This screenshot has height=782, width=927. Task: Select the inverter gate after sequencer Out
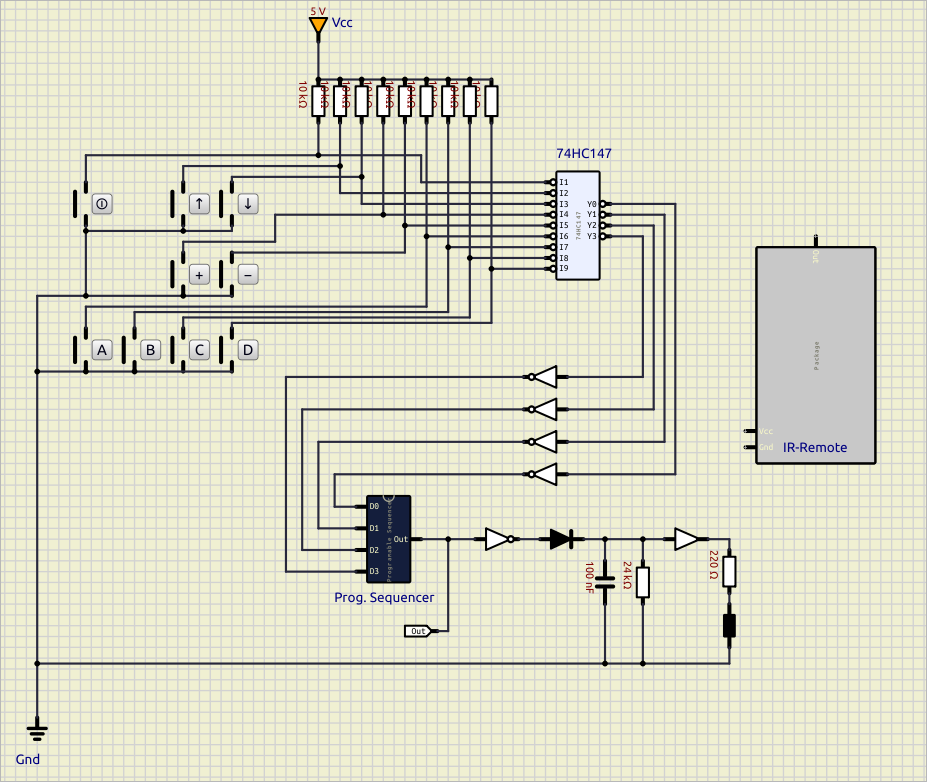point(497,539)
